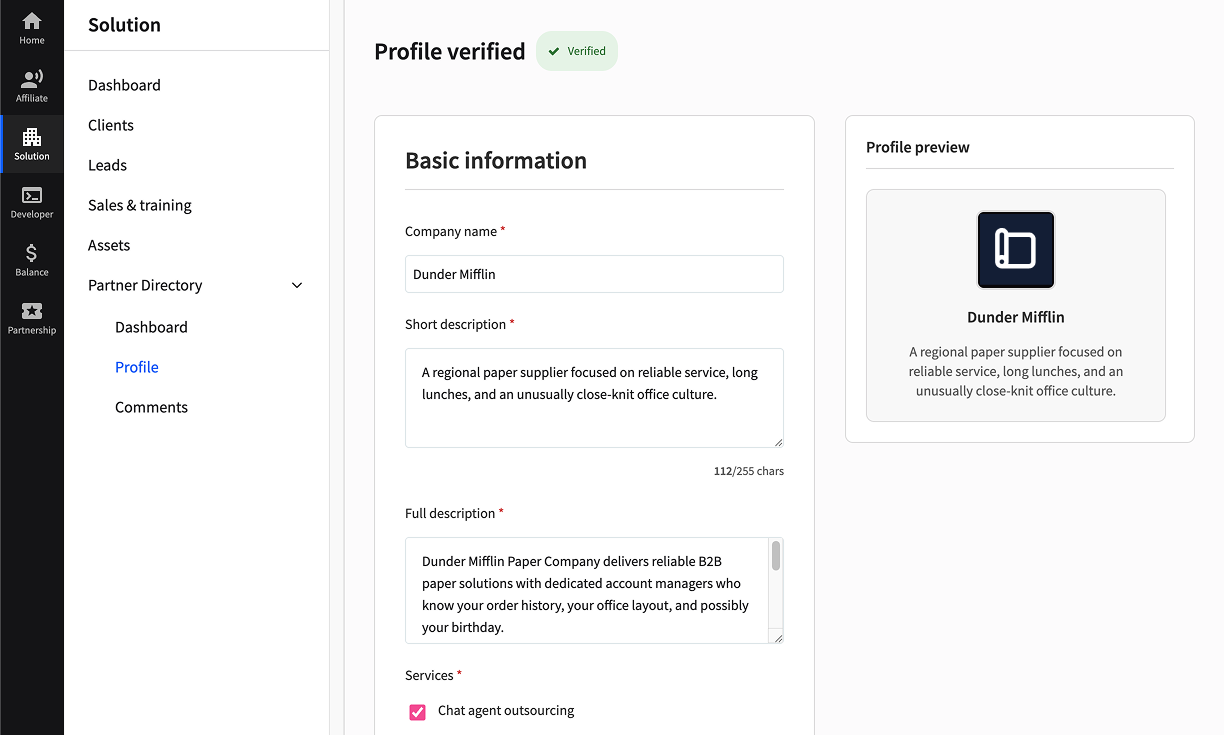
Task: Click into the Company name field
Action: [594, 274]
